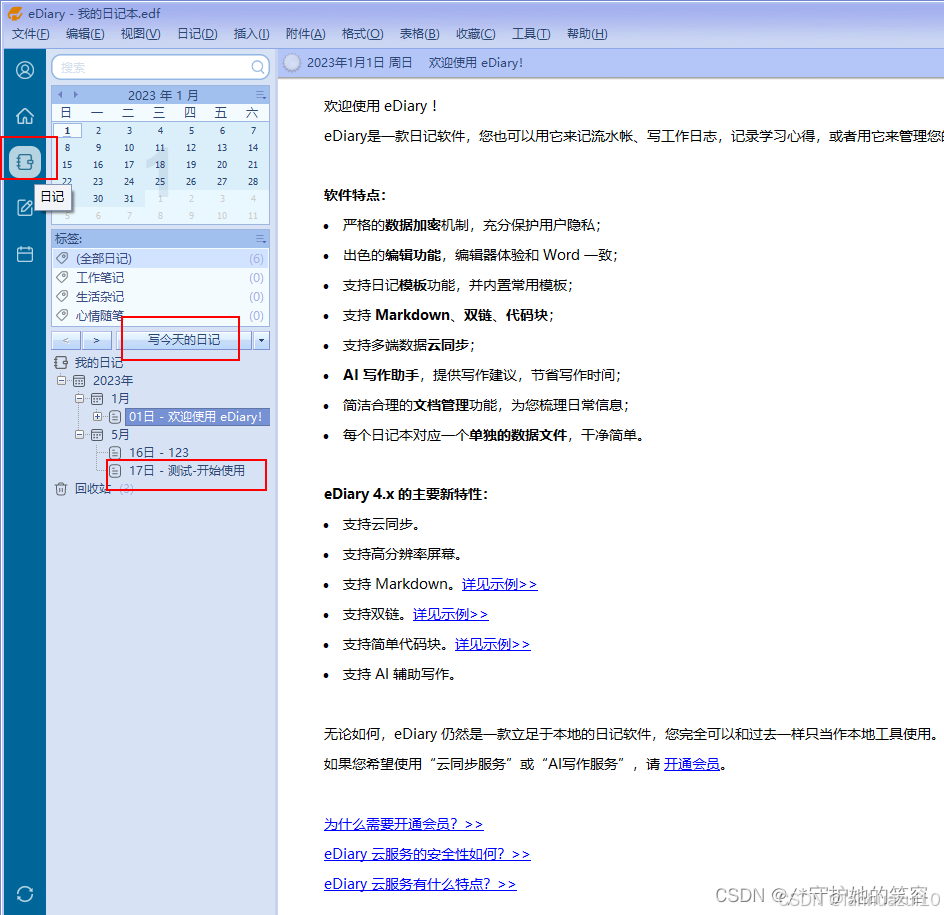Viewport: 944px width, 915px height.
Task: Open the 编辑(E) menu
Action: pyautogui.click(x=85, y=34)
